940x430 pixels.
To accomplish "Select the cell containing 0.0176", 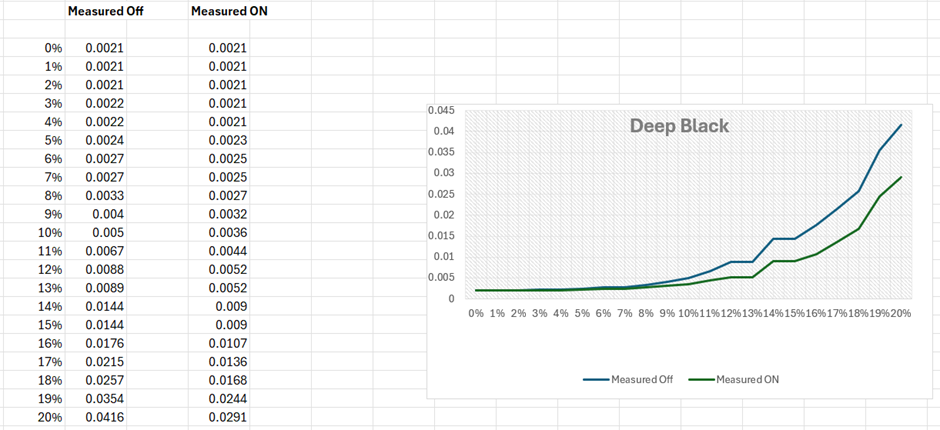I will (x=104, y=343).
